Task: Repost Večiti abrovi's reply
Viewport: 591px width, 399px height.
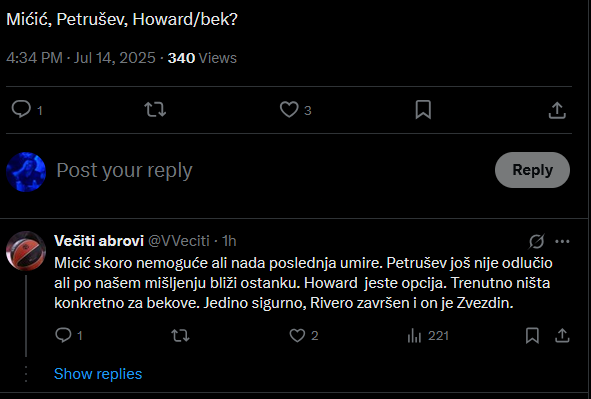Action: tap(180, 335)
